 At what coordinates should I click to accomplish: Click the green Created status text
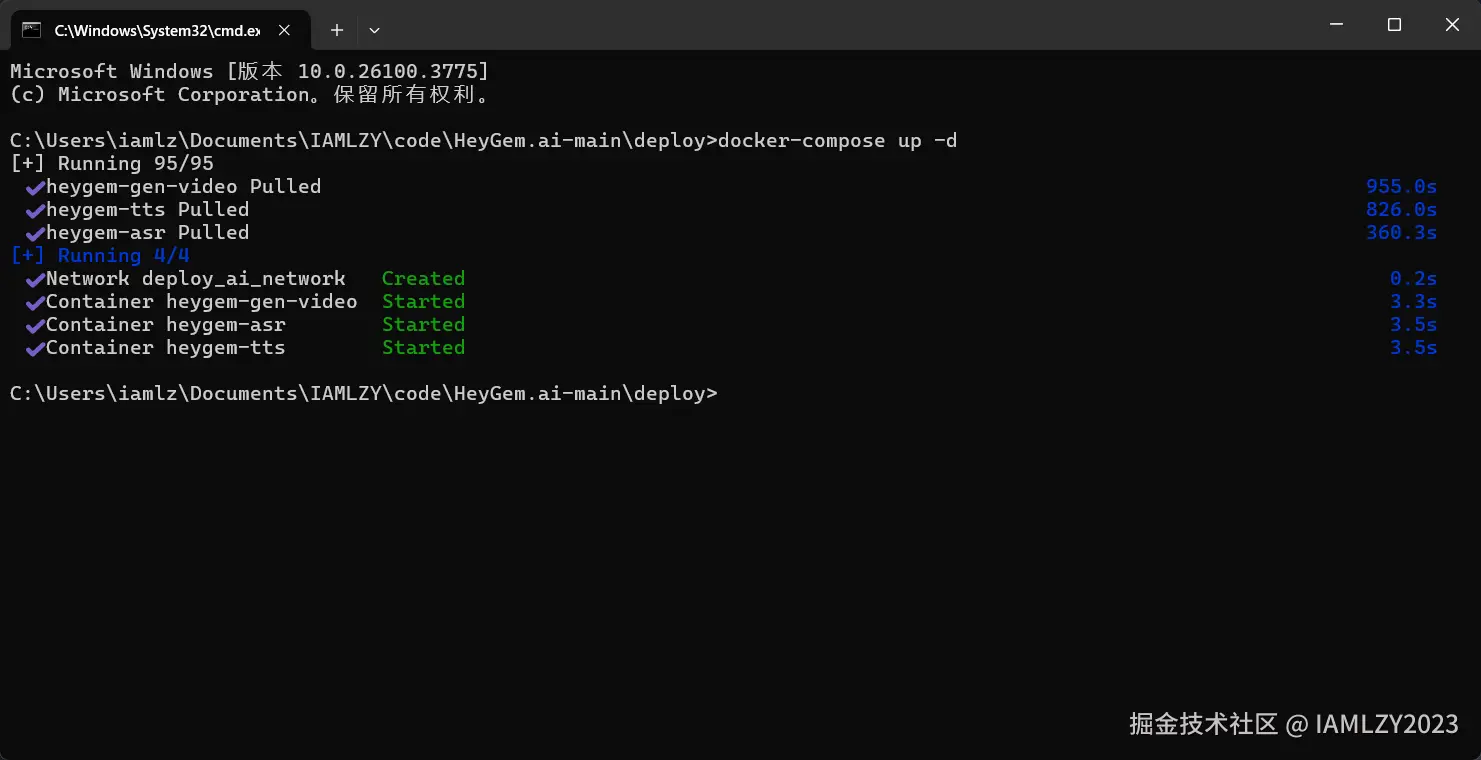point(423,279)
